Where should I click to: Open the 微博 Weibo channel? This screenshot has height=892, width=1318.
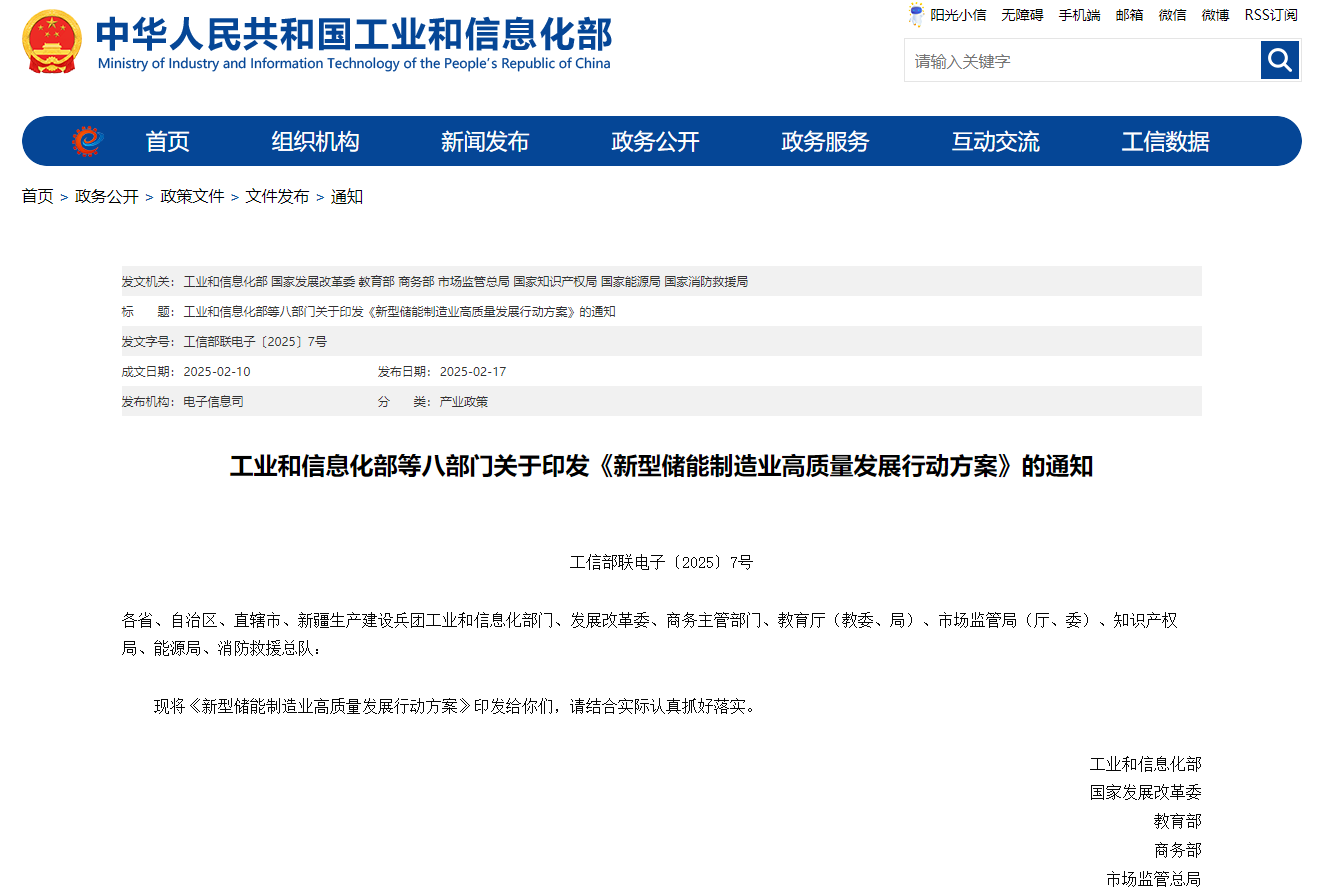1215,14
